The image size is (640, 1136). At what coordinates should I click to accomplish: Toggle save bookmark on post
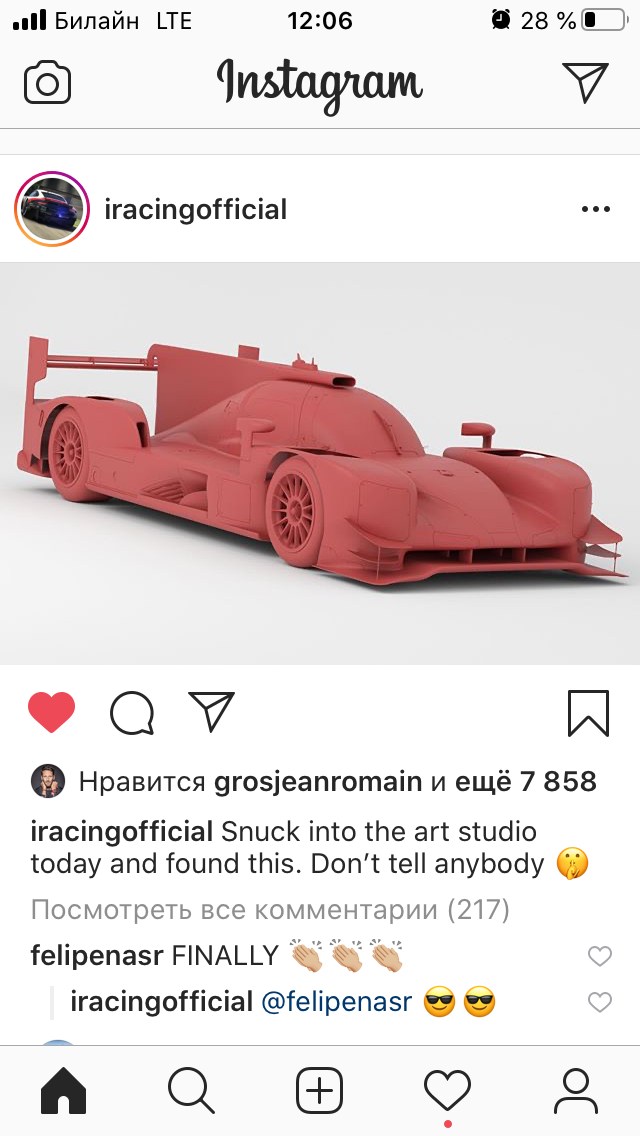pyautogui.click(x=589, y=713)
